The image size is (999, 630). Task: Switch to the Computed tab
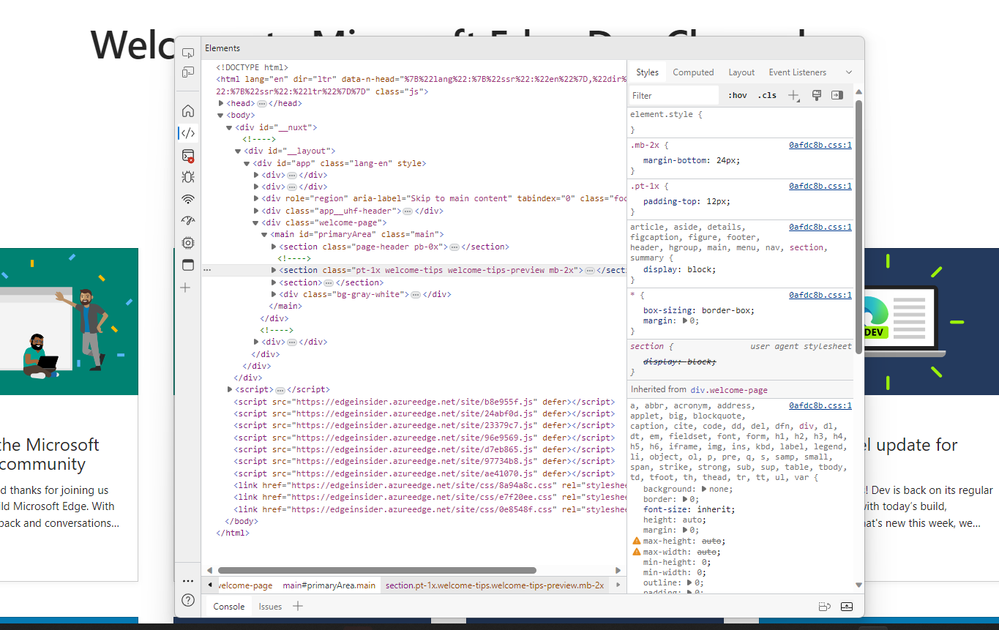(693, 73)
